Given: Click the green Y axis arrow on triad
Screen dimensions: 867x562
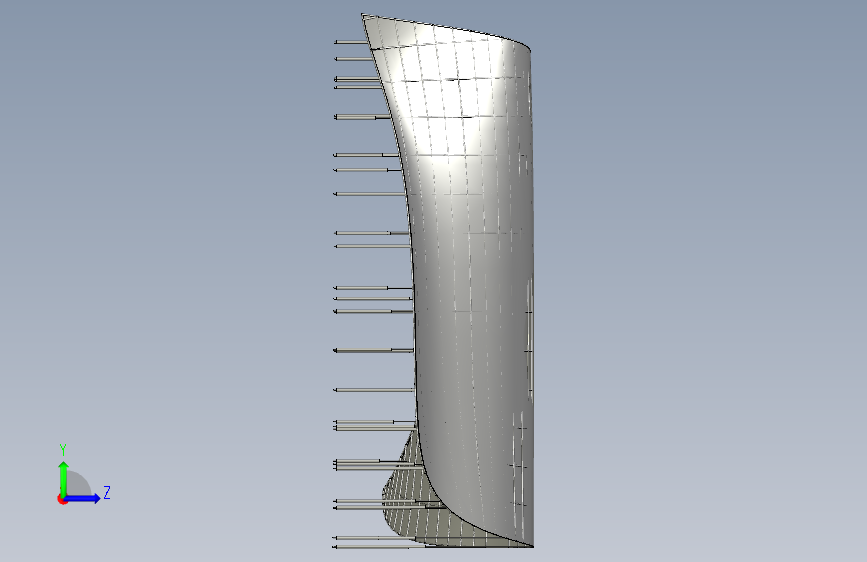Looking at the screenshot, I should (x=64, y=478).
